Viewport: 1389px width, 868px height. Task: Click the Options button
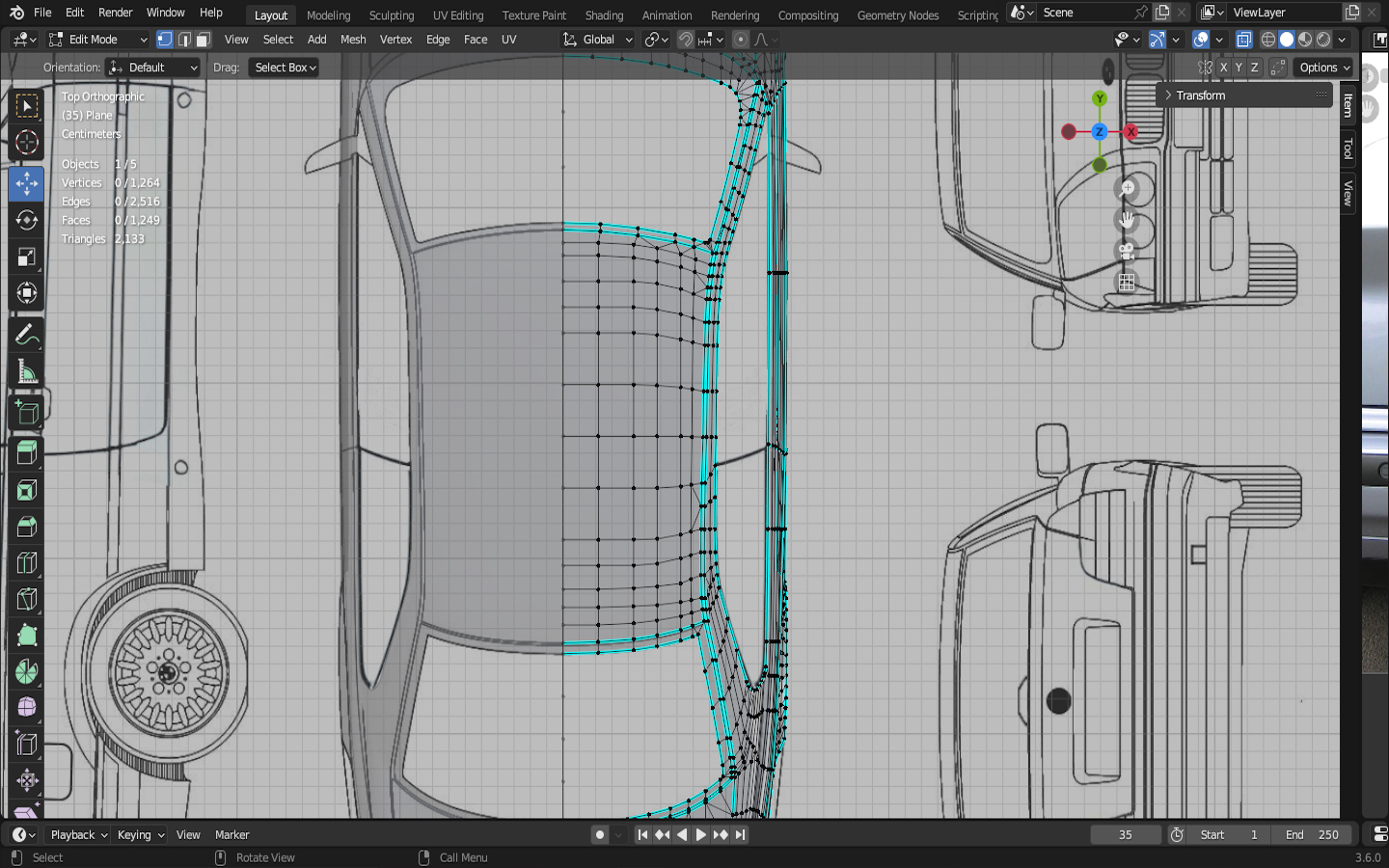click(1323, 68)
